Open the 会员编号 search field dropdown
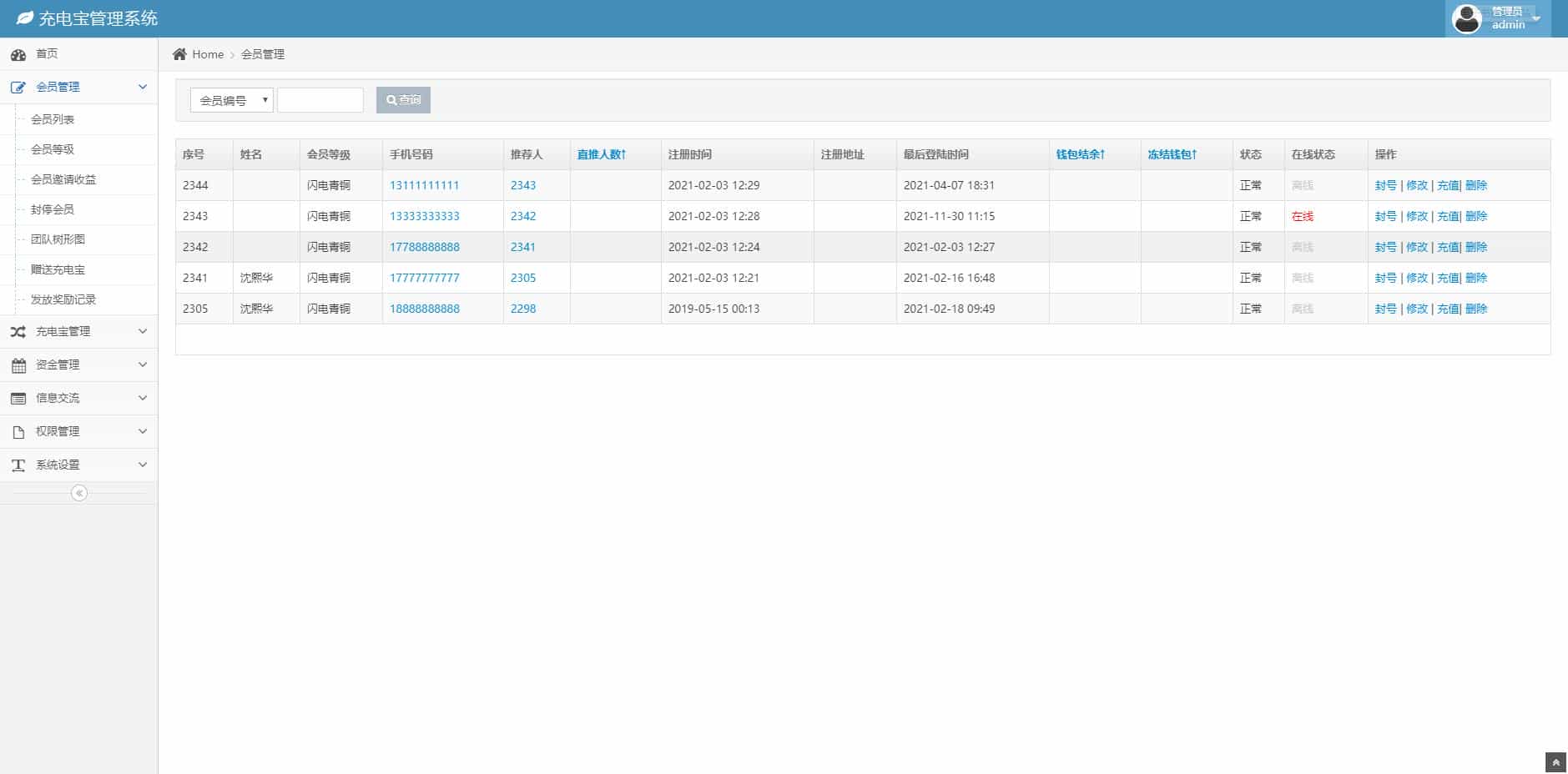This screenshot has width=1568, height=774. click(231, 100)
